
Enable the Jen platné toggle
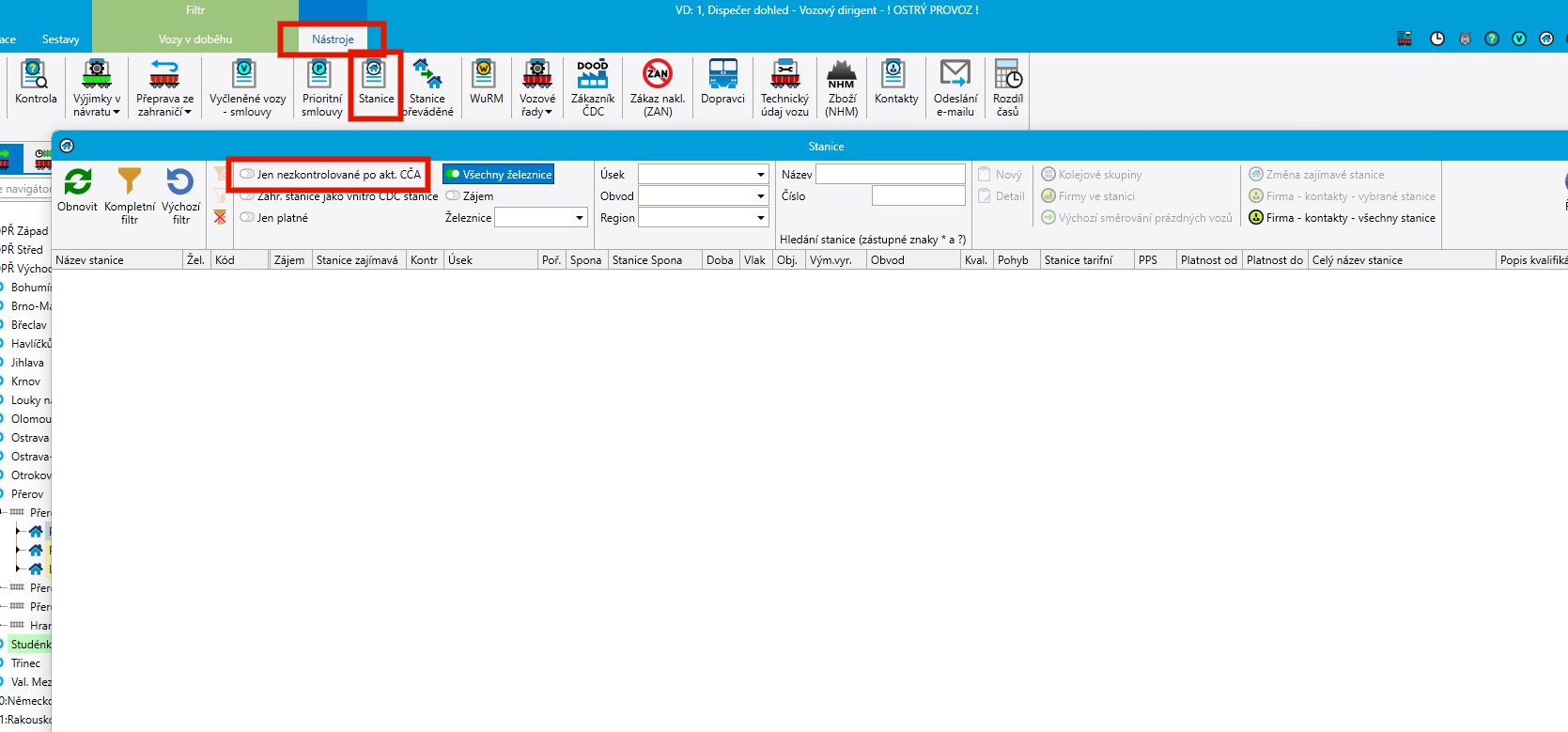[x=248, y=217]
